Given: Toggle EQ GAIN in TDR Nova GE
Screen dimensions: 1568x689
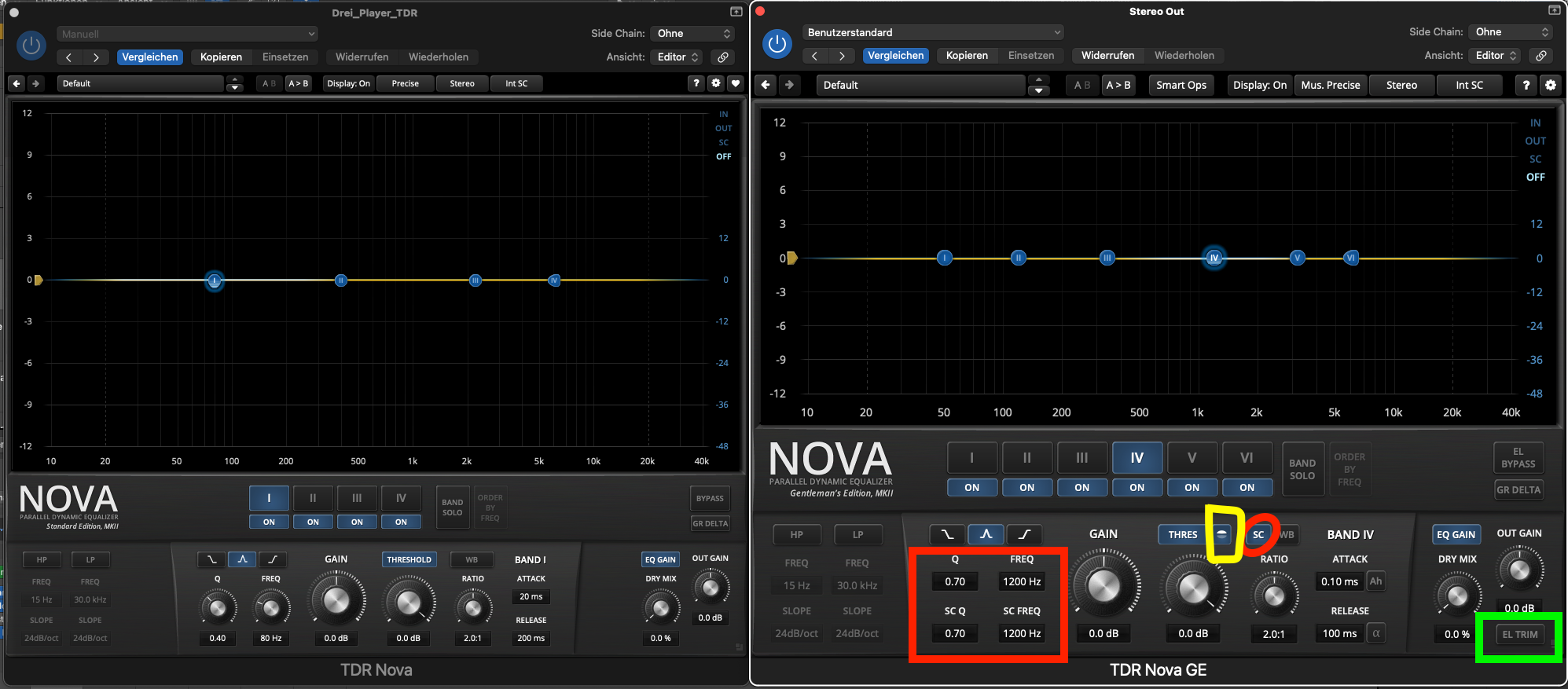Looking at the screenshot, I should click(x=1456, y=535).
